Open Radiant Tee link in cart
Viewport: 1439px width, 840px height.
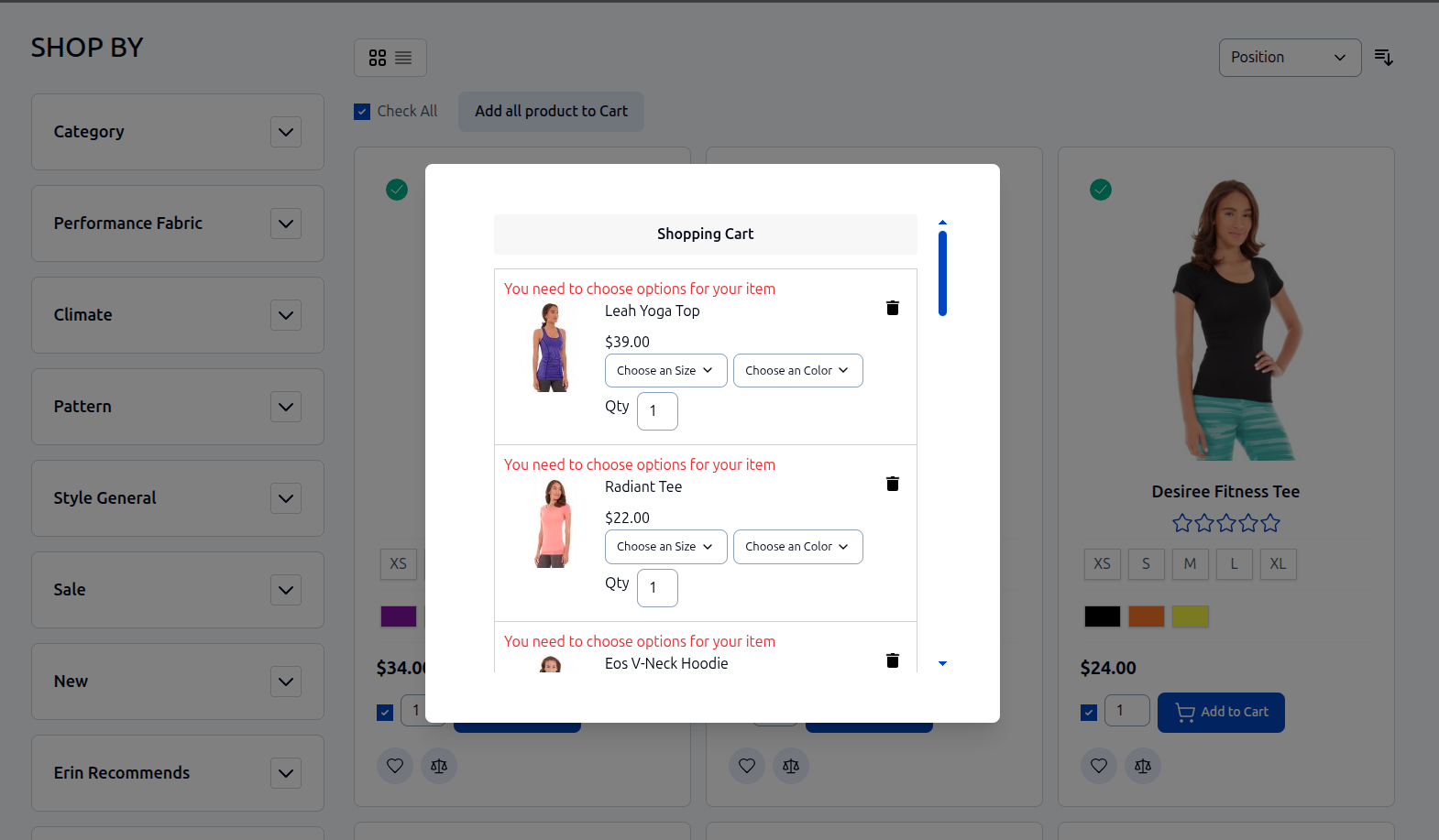click(x=643, y=487)
